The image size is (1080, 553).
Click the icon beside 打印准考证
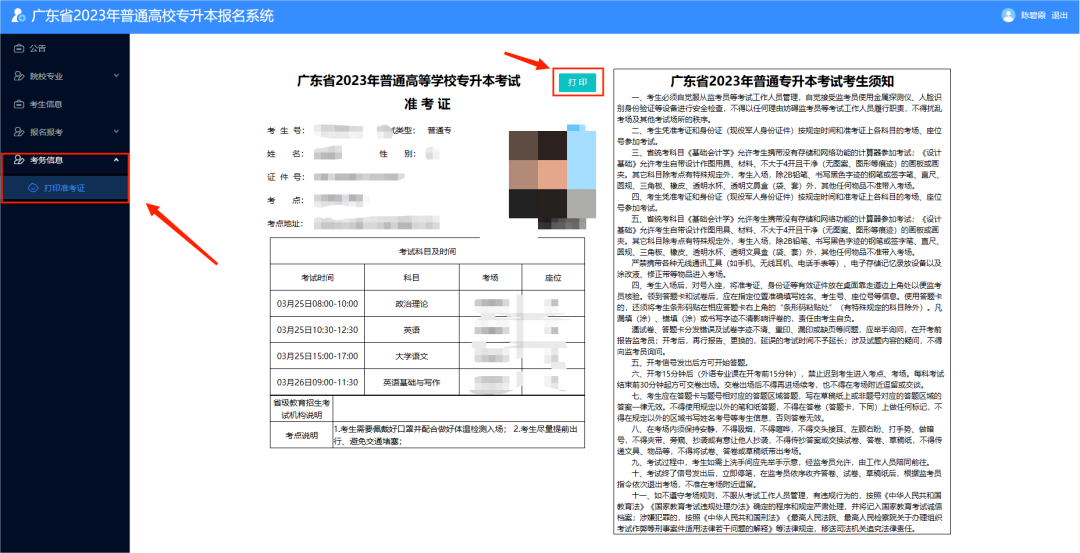(x=33, y=188)
